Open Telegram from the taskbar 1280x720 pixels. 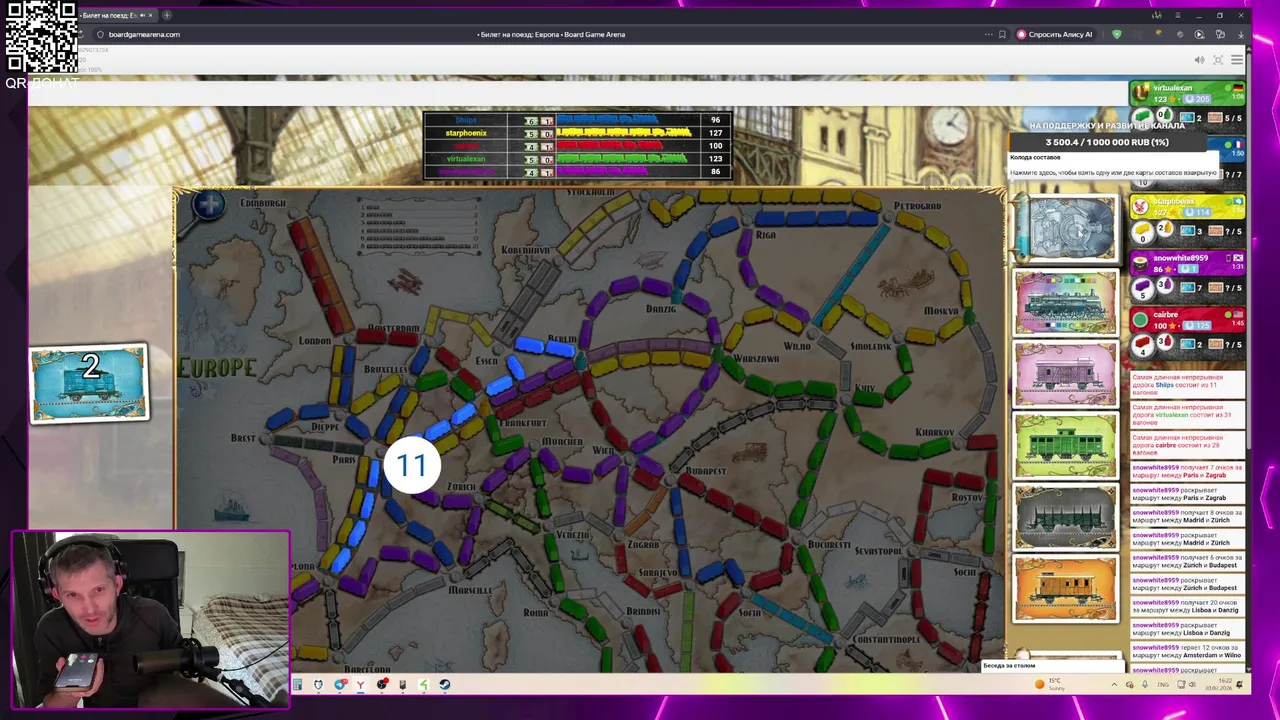pyautogui.click(x=339, y=685)
